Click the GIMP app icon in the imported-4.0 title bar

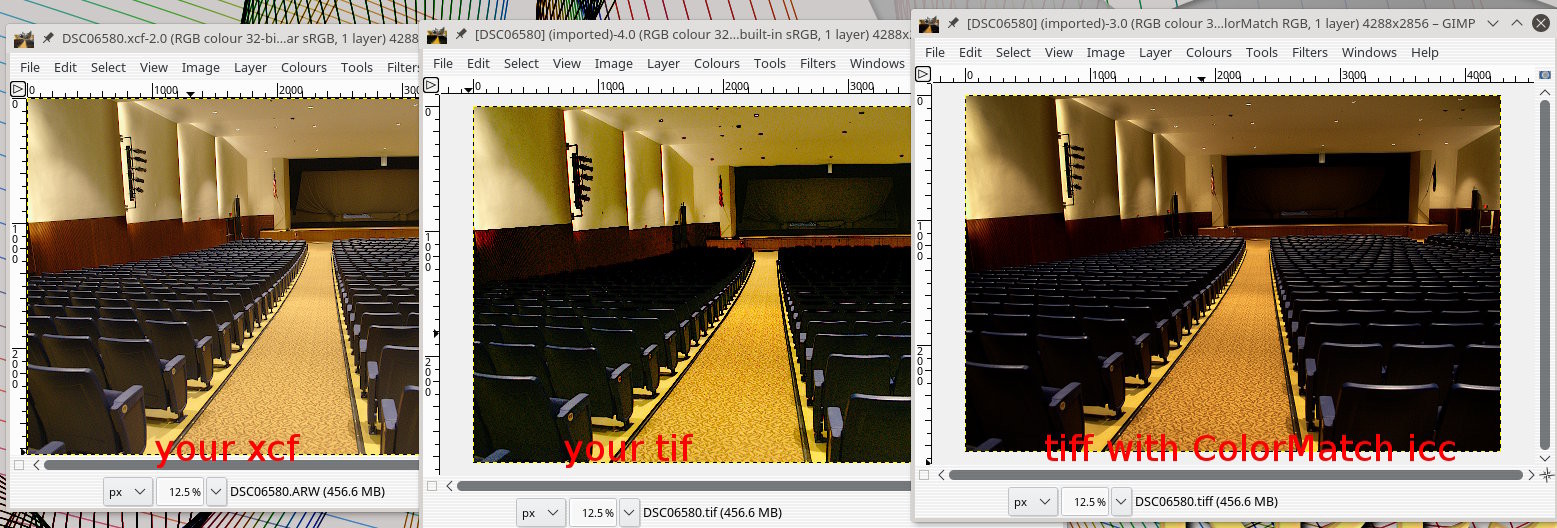tap(436, 35)
